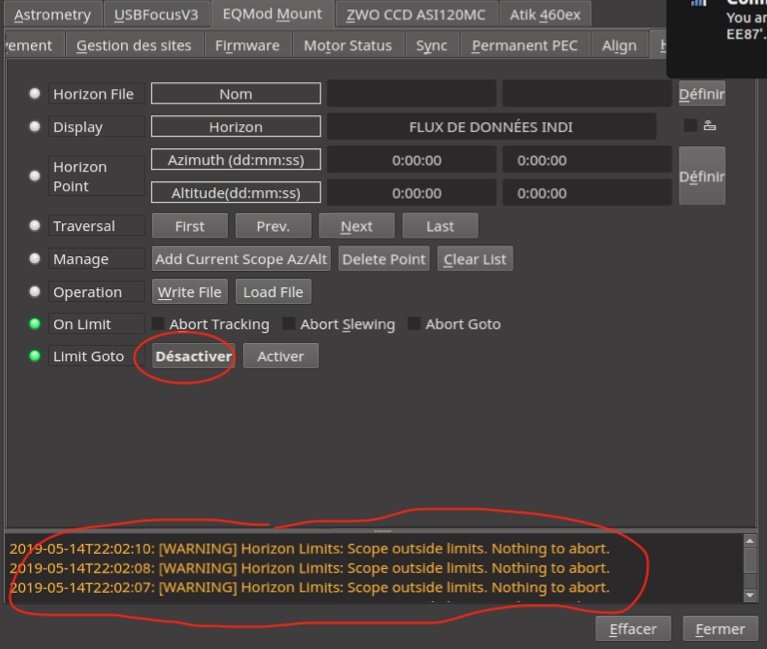
Task: Click the 22:02:08 warning log entry
Action: pos(310,568)
